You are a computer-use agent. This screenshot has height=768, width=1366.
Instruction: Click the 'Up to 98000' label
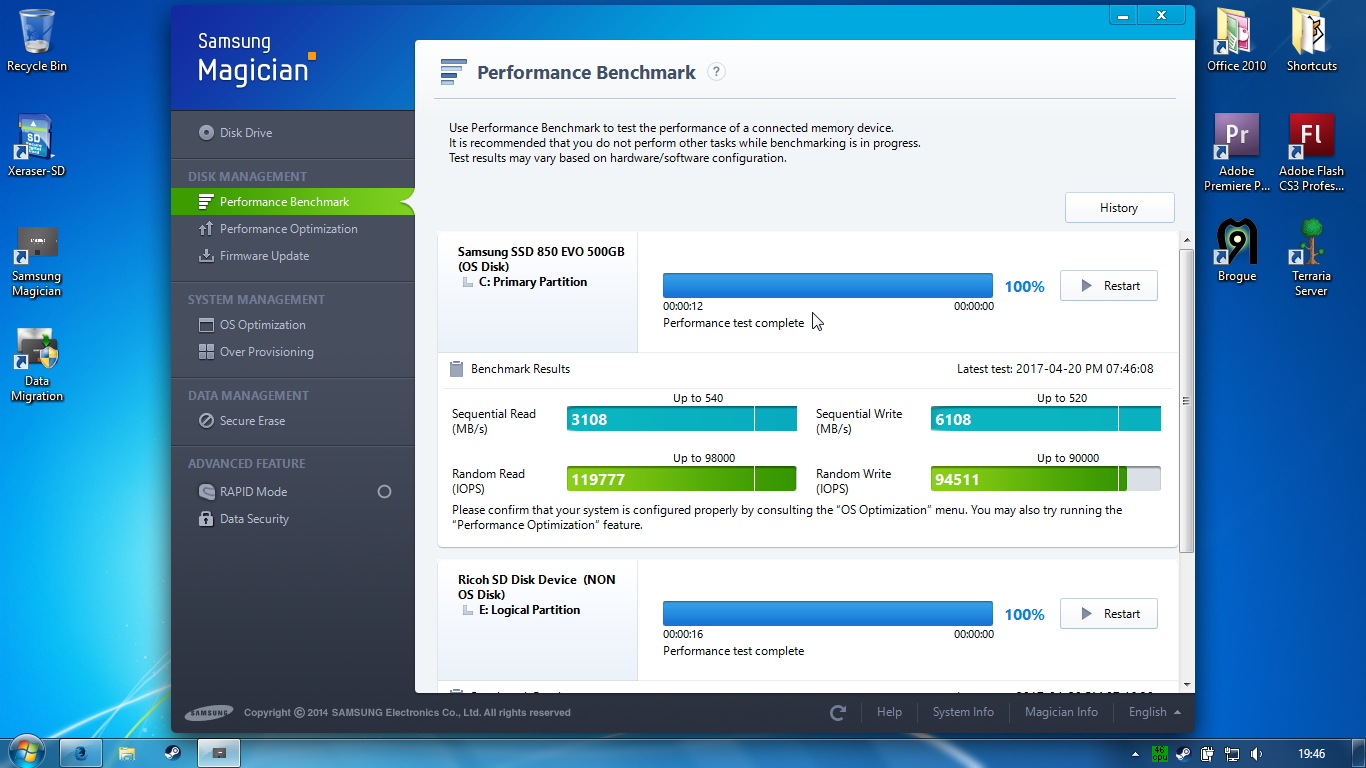coord(704,458)
